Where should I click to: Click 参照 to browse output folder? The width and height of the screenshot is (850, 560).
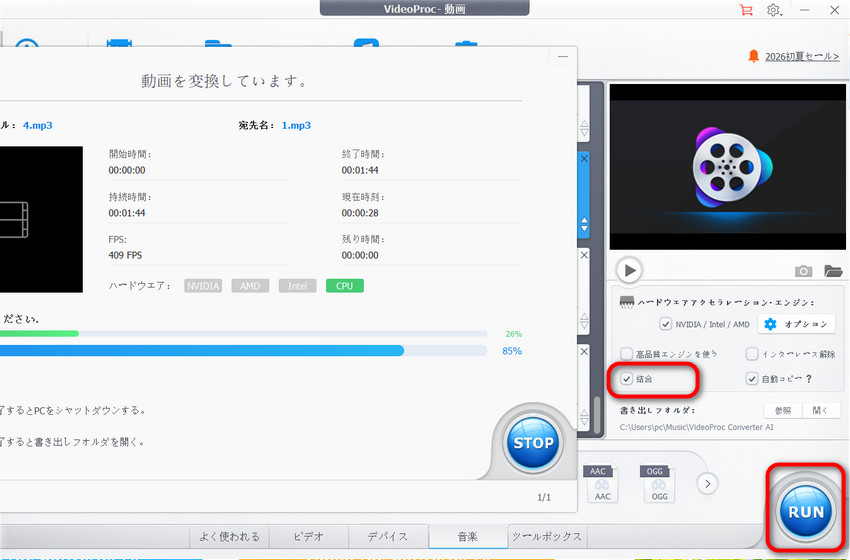tap(782, 410)
